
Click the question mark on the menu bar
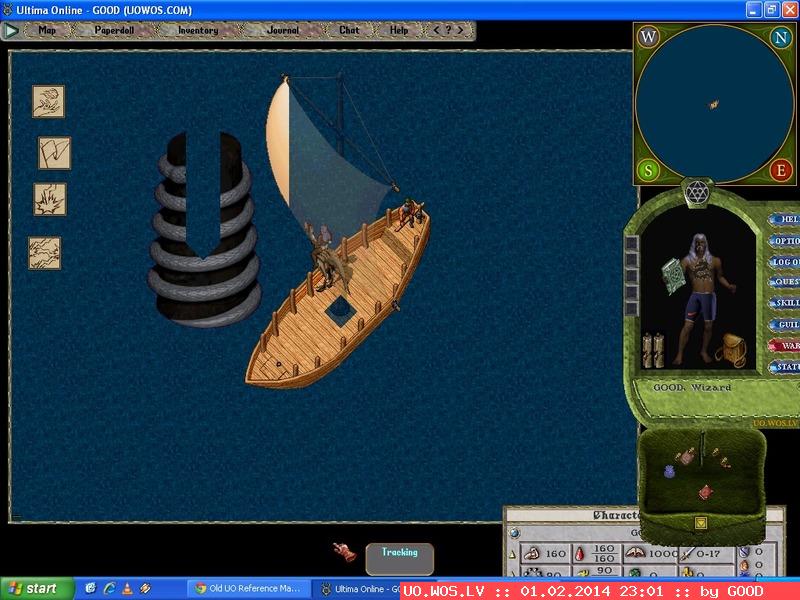(x=448, y=30)
